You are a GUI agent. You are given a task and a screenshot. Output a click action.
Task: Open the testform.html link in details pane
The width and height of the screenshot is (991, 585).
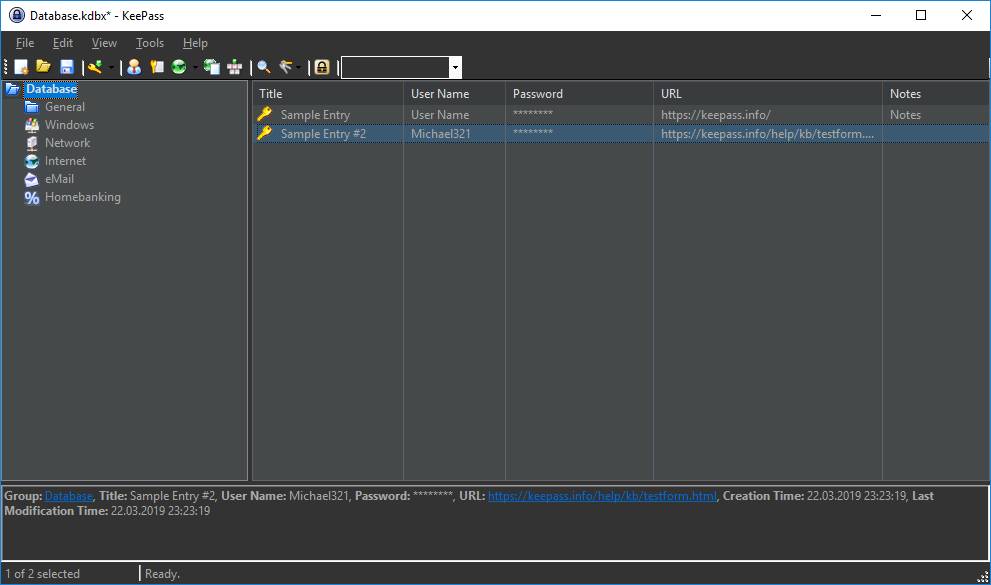pyautogui.click(x=602, y=496)
